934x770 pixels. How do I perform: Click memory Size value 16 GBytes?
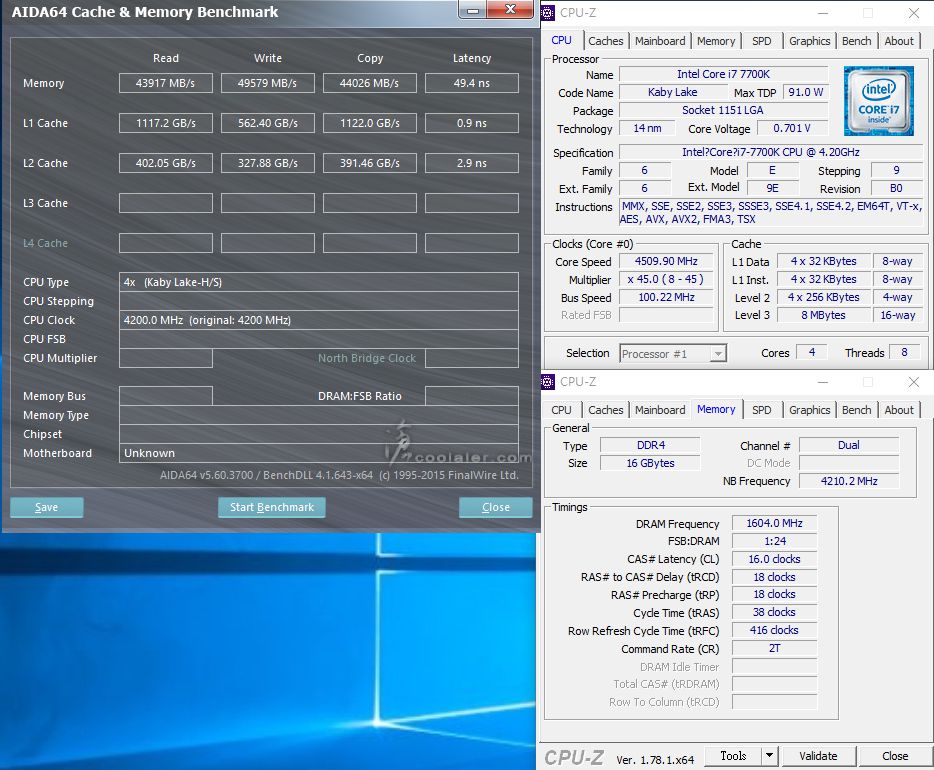pos(650,463)
